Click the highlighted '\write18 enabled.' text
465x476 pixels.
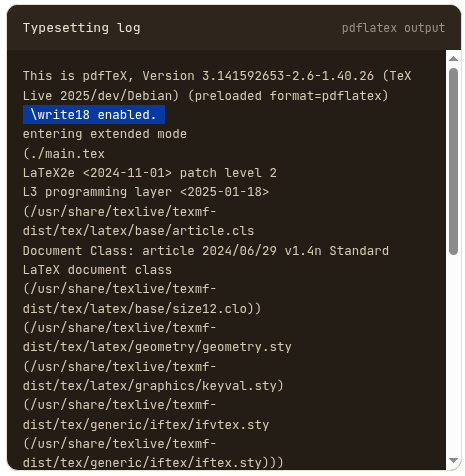[94, 115]
